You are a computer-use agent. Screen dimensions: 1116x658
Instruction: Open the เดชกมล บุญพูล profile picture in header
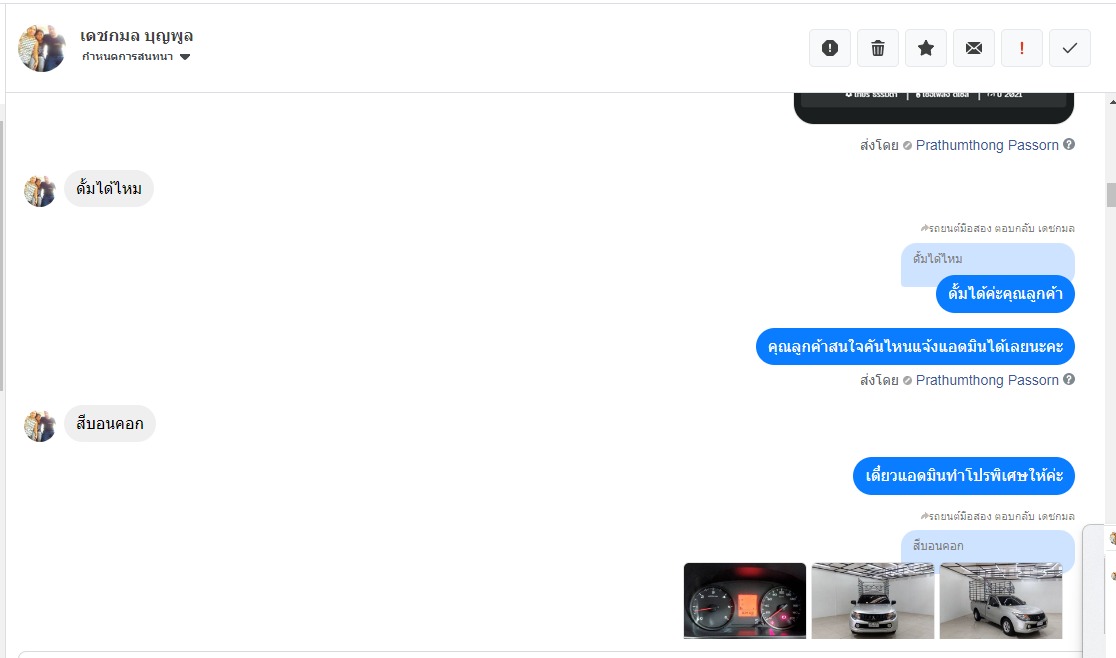coord(41,48)
